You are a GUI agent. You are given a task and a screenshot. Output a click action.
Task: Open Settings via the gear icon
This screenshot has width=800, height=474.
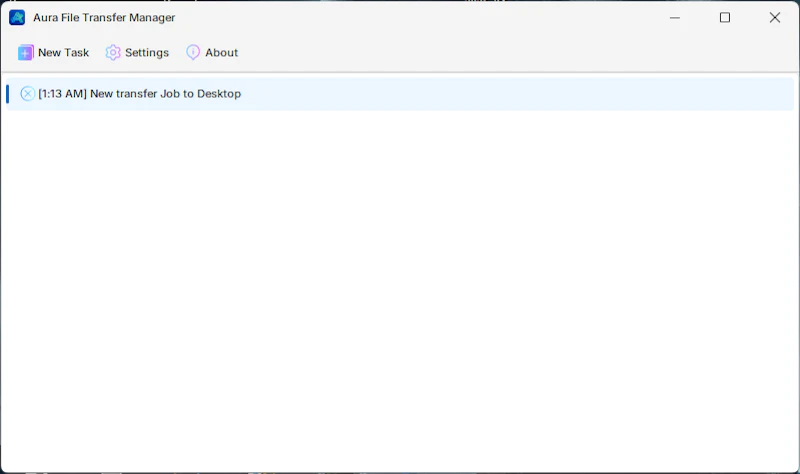click(113, 53)
